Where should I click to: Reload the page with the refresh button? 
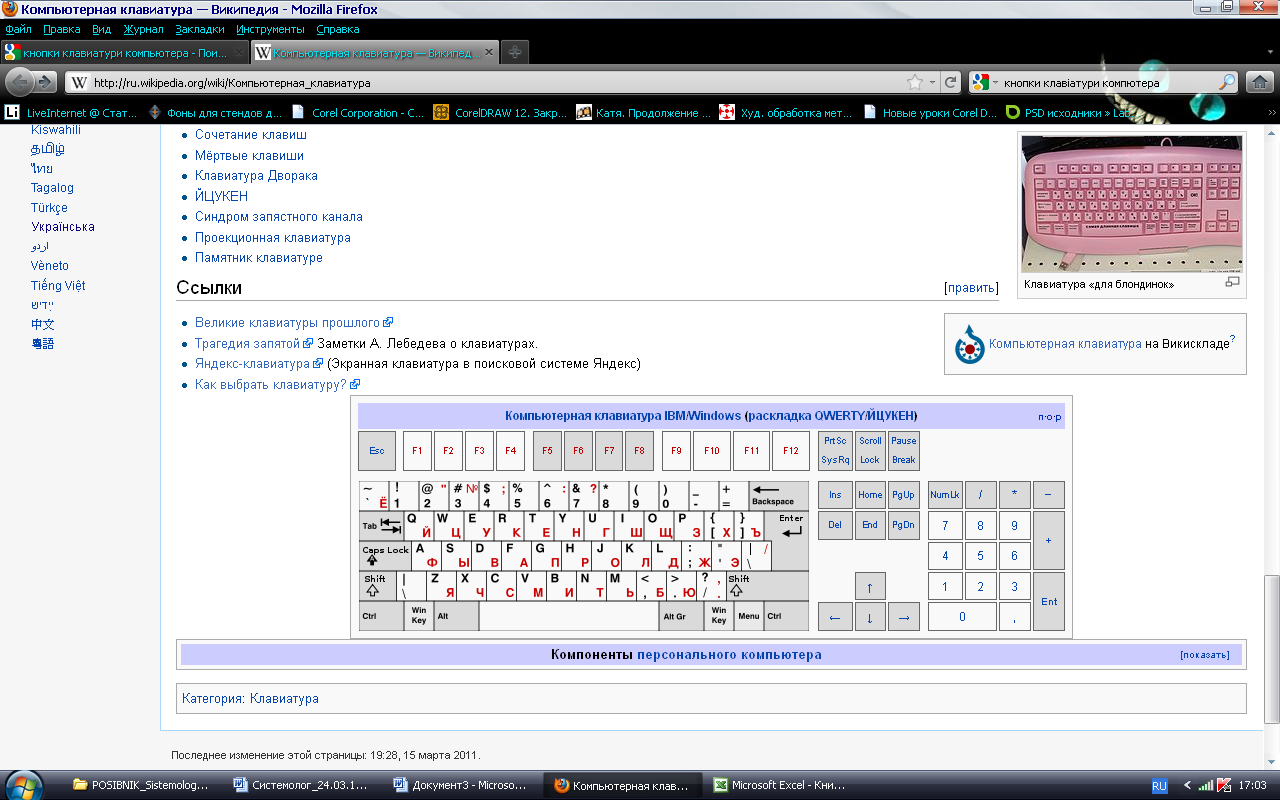(951, 83)
